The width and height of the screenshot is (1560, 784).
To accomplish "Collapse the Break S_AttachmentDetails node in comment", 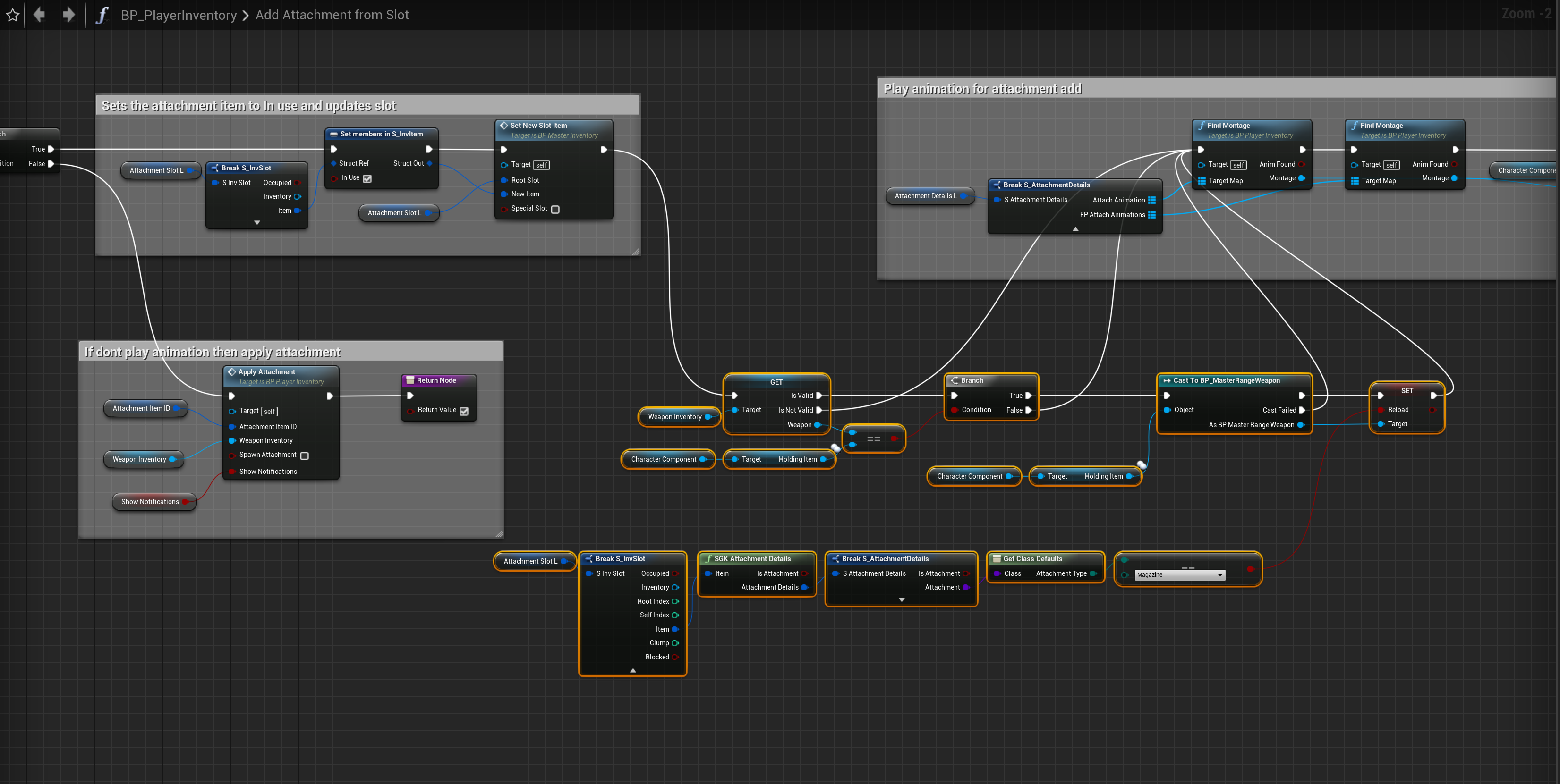I will tap(1075, 229).
